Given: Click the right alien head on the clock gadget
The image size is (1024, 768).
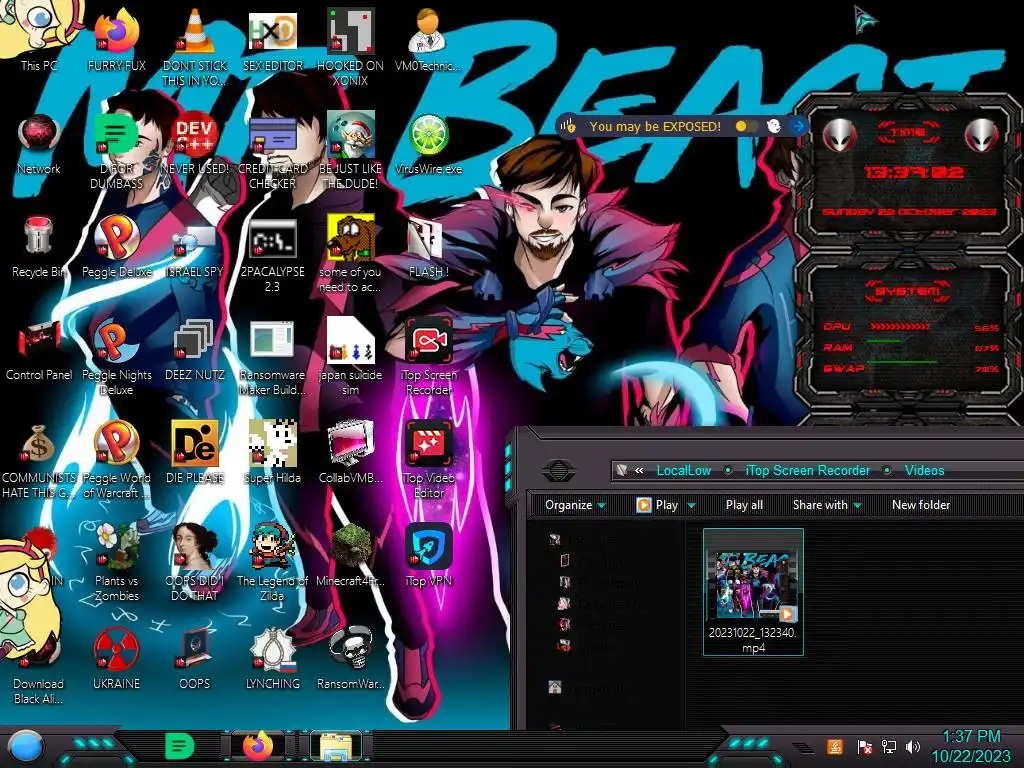Looking at the screenshot, I should coord(982,135).
